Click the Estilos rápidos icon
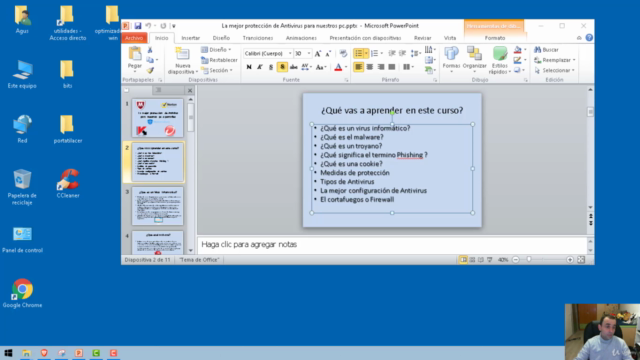Viewport: 640px width, 360px height. point(500,54)
